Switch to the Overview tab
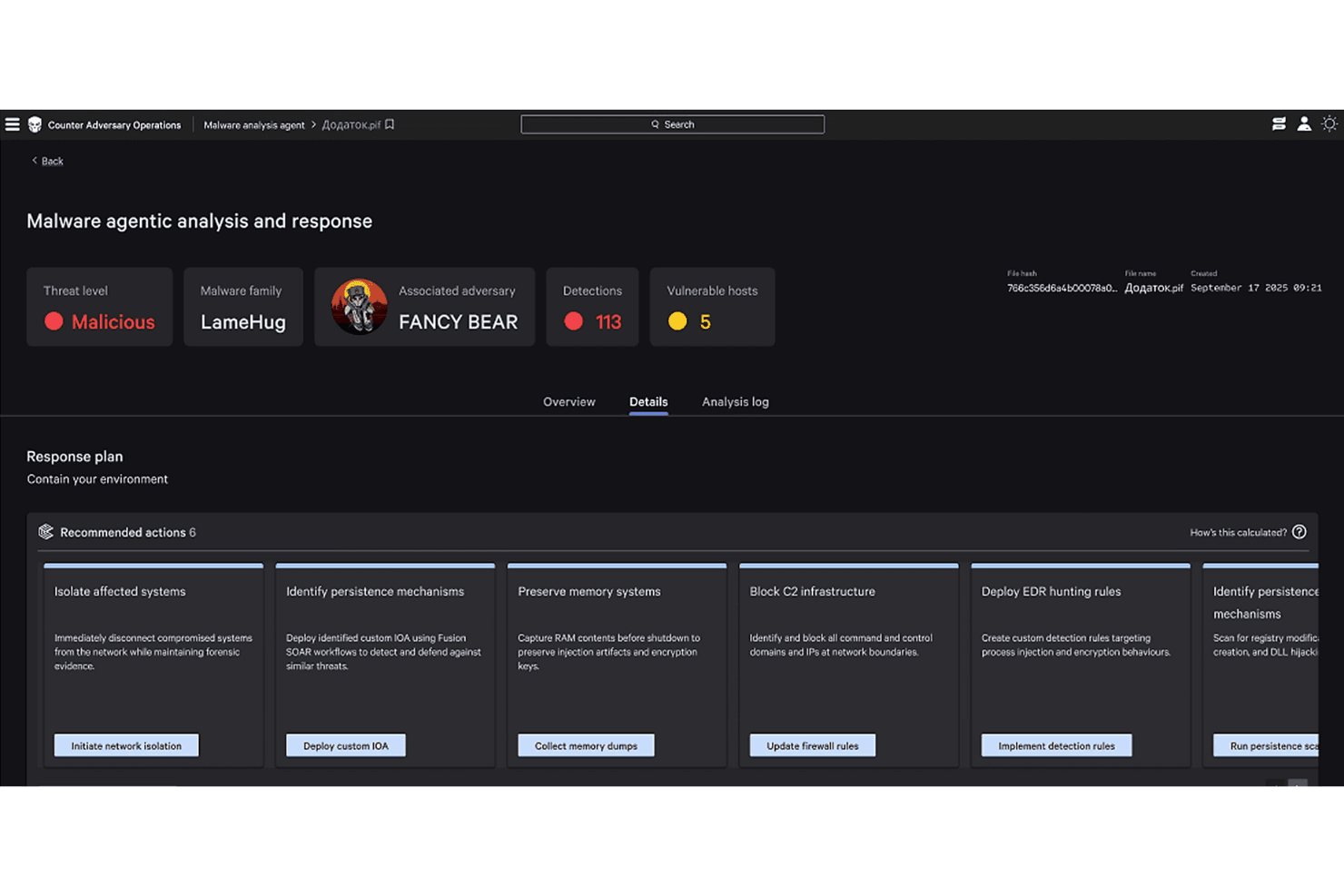 point(569,402)
